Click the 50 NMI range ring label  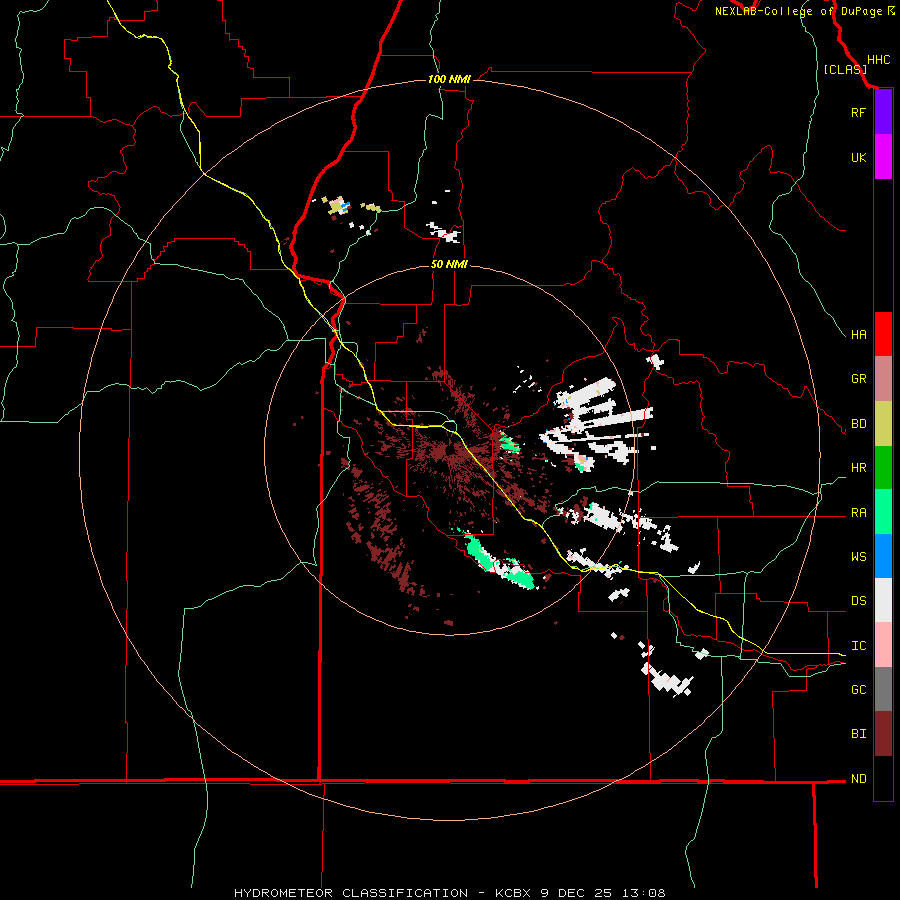pos(449,264)
